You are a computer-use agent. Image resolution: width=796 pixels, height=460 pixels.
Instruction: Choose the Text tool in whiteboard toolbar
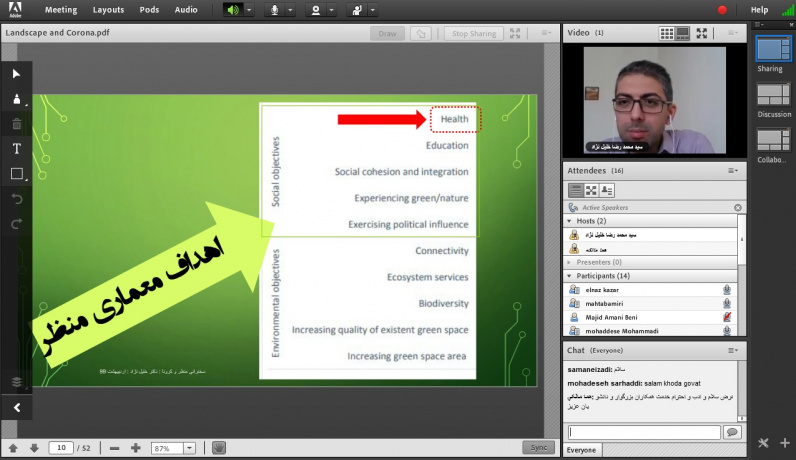pos(16,149)
